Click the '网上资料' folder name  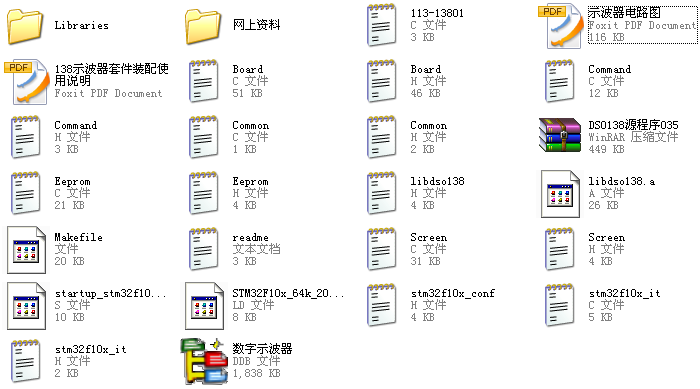coord(256,25)
